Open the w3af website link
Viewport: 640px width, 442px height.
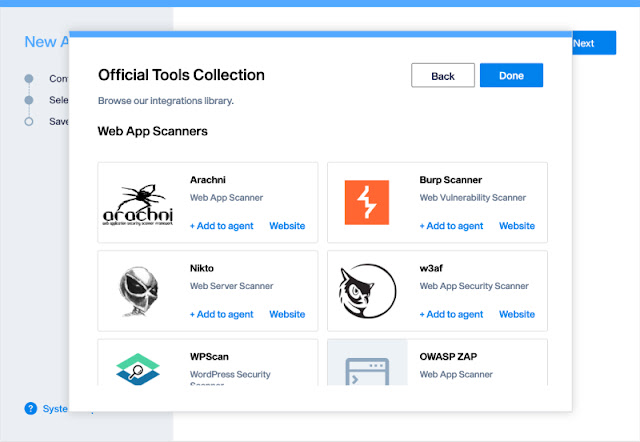click(517, 314)
